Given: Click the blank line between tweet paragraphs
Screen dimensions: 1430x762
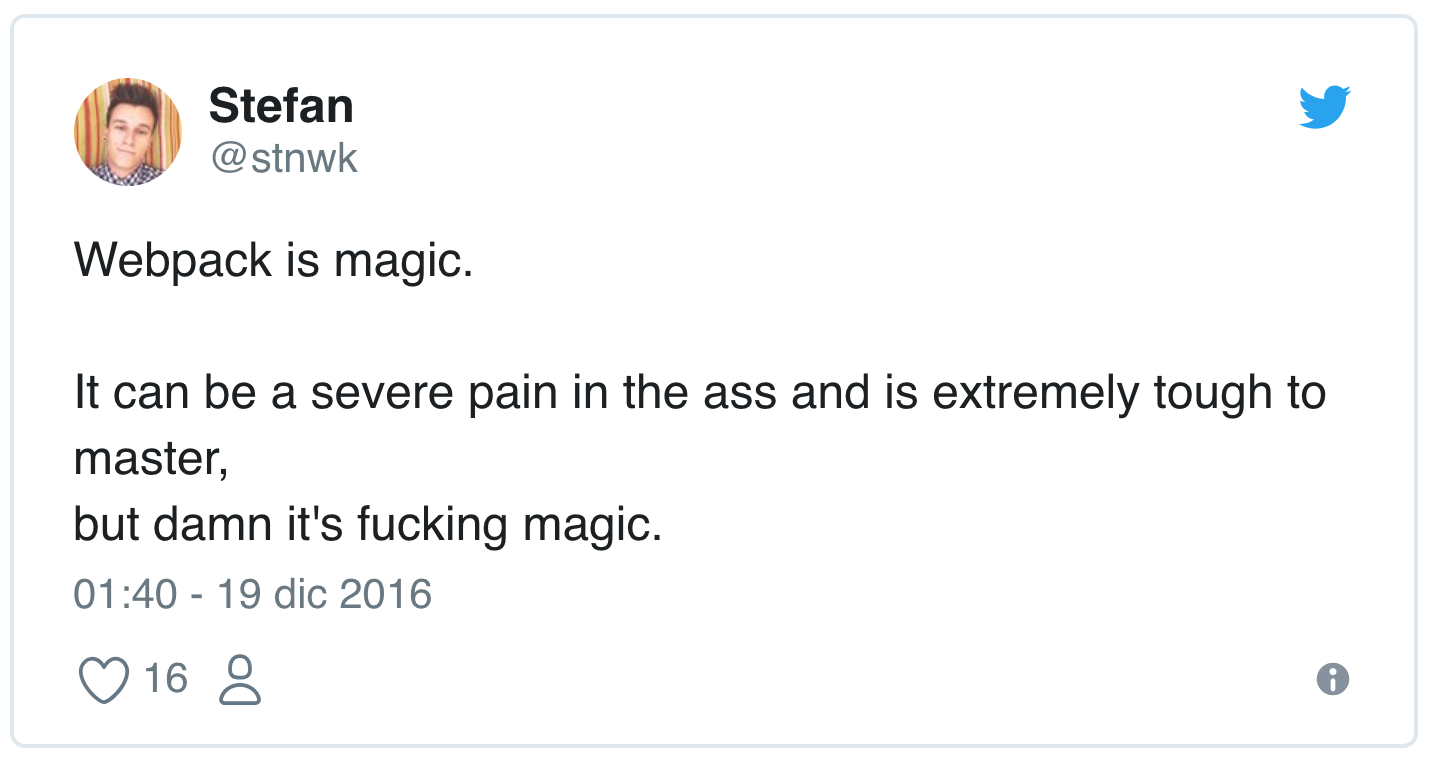Looking at the screenshot, I should point(700,327).
